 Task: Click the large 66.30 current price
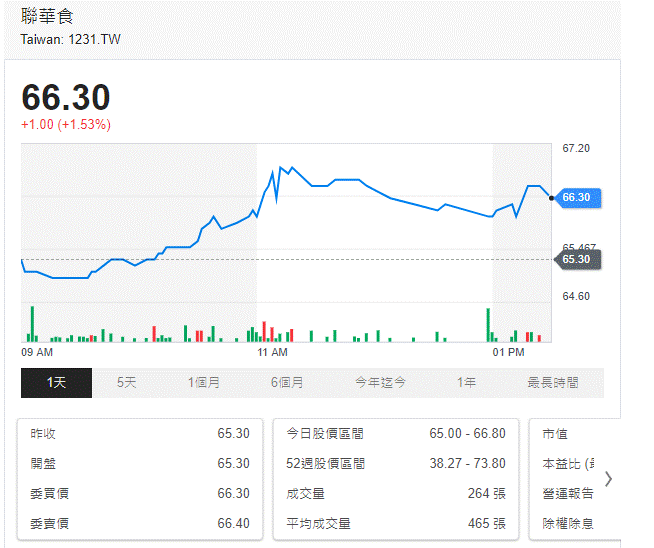point(66,98)
